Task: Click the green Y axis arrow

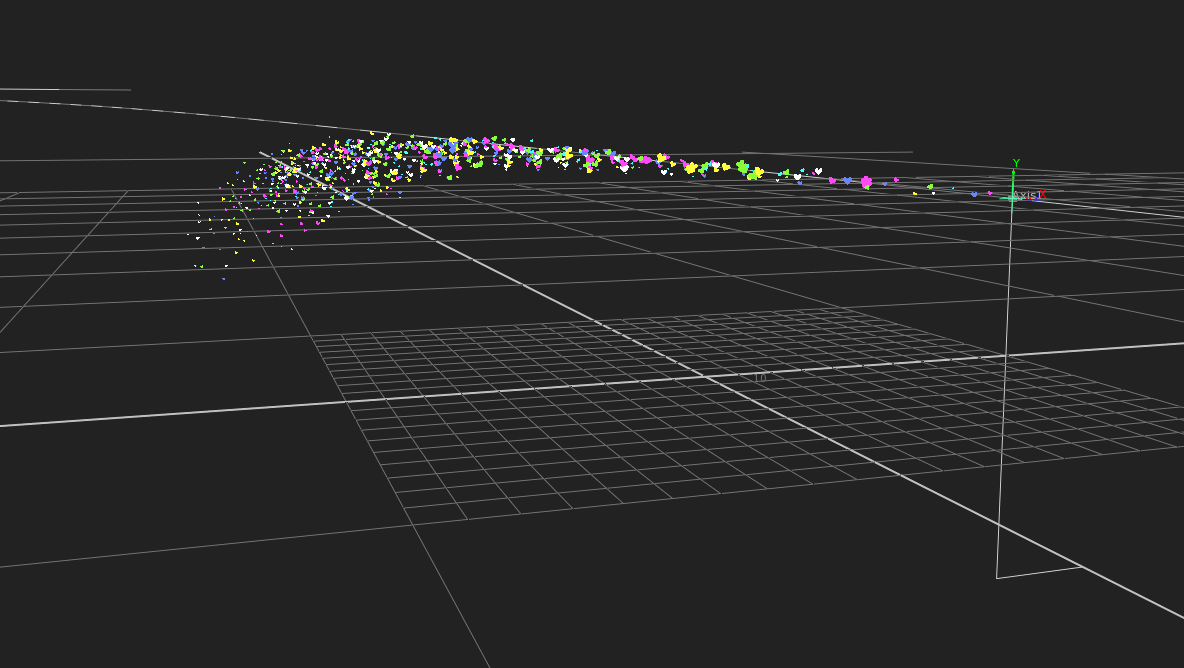Action: click(1013, 183)
